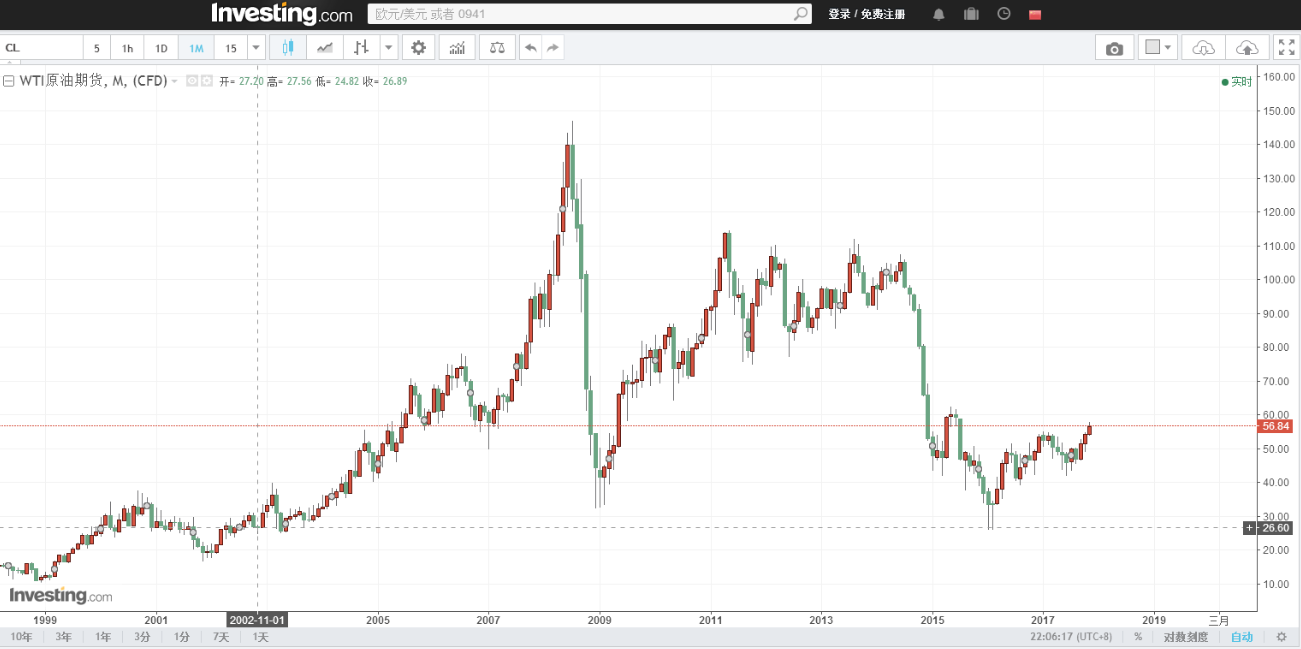Click the 2002-11-01 date marker
The image size is (1301, 649).
[259, 619]
